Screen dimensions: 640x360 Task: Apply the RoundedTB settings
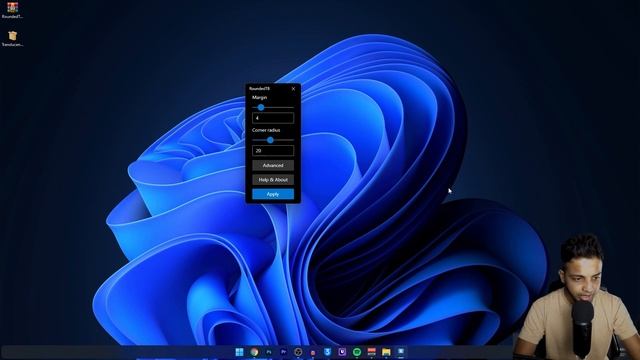point(273,194)
